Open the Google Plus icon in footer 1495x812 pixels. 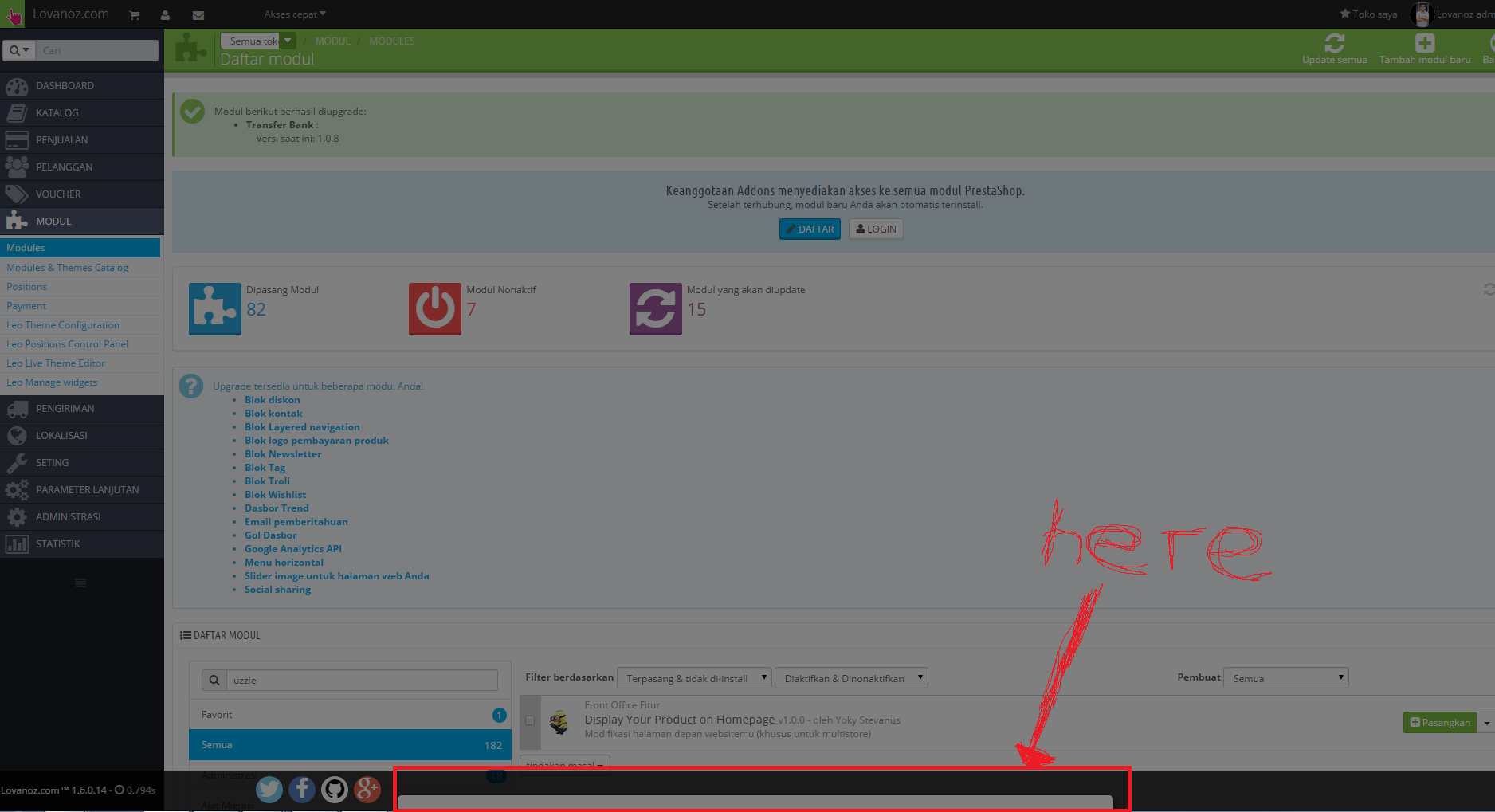tap(367, 789)
